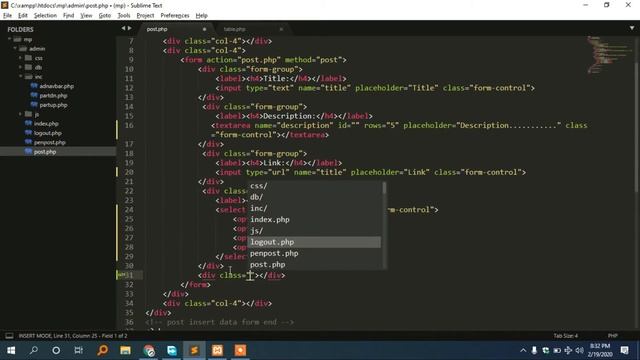Click unsaved dot on post.php tab
This screenshot has width=640, height=360.
coord(204,29)
